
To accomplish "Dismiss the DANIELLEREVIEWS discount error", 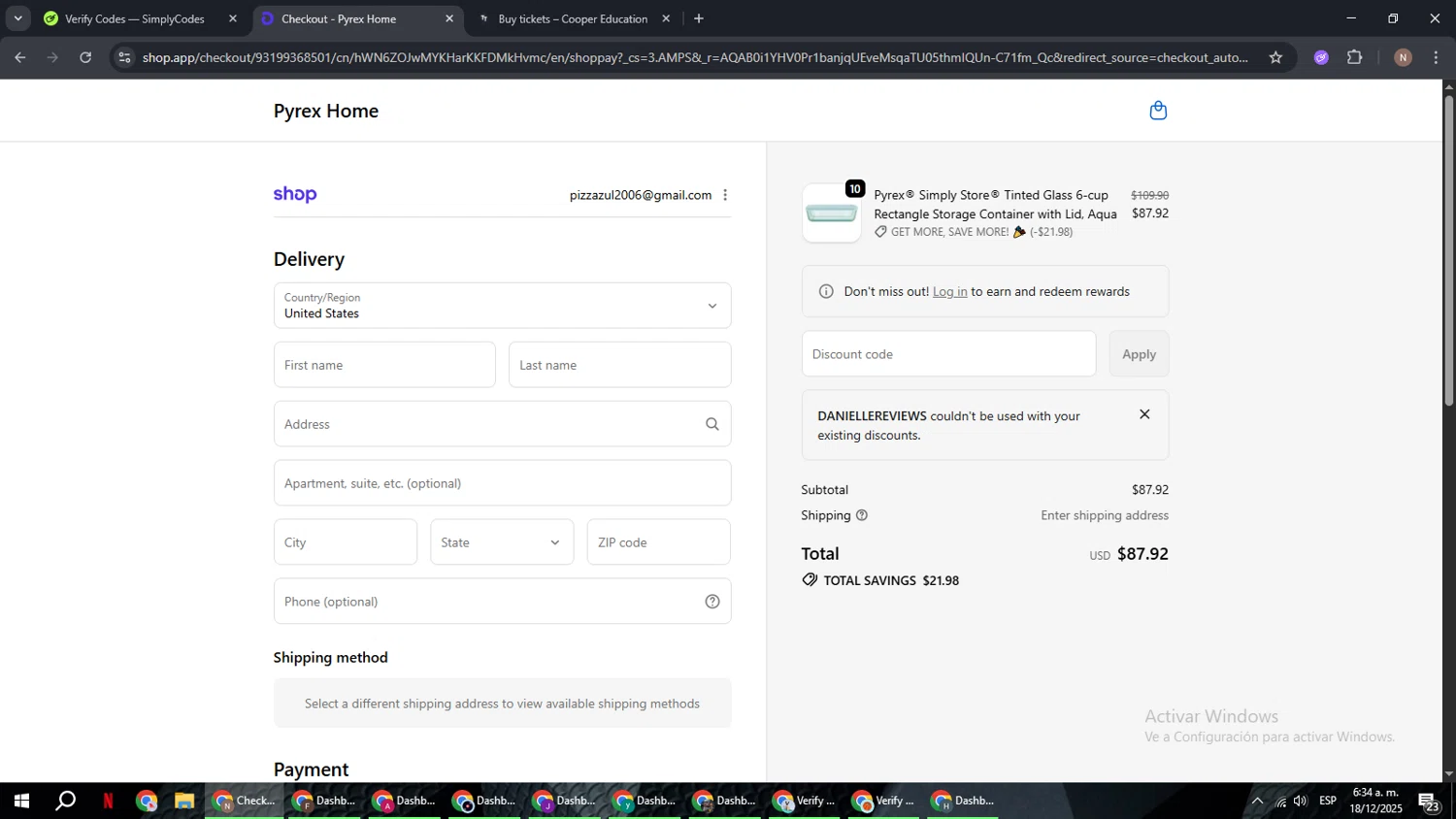I will pyautogui.click(x=1144, y=414).
